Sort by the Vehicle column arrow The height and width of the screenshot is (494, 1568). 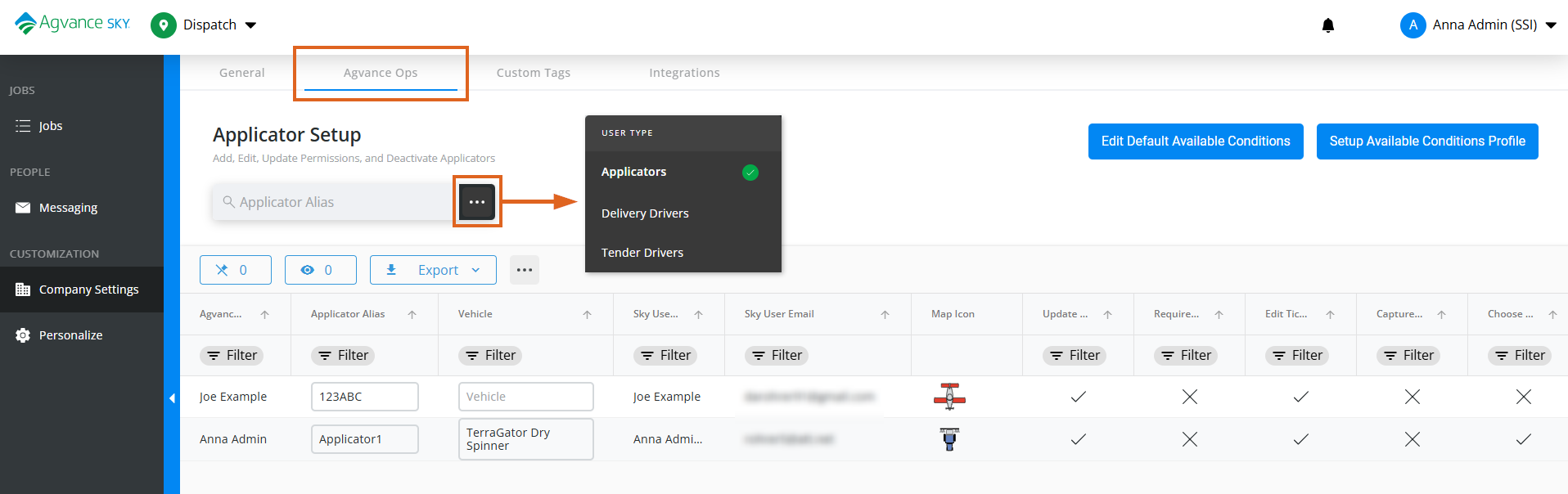click(x=587, y=315)
